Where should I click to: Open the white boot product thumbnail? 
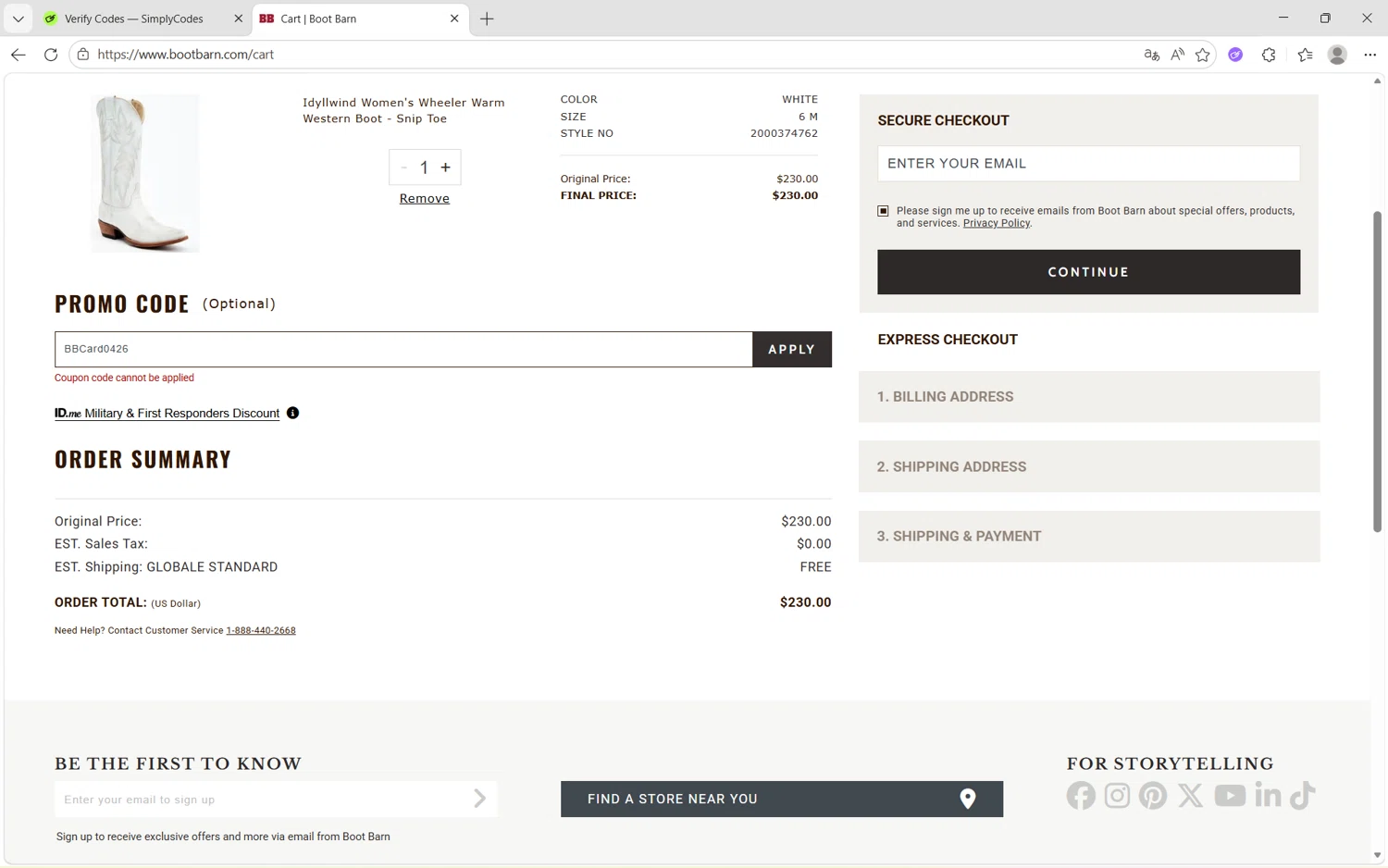pos(145,173)
